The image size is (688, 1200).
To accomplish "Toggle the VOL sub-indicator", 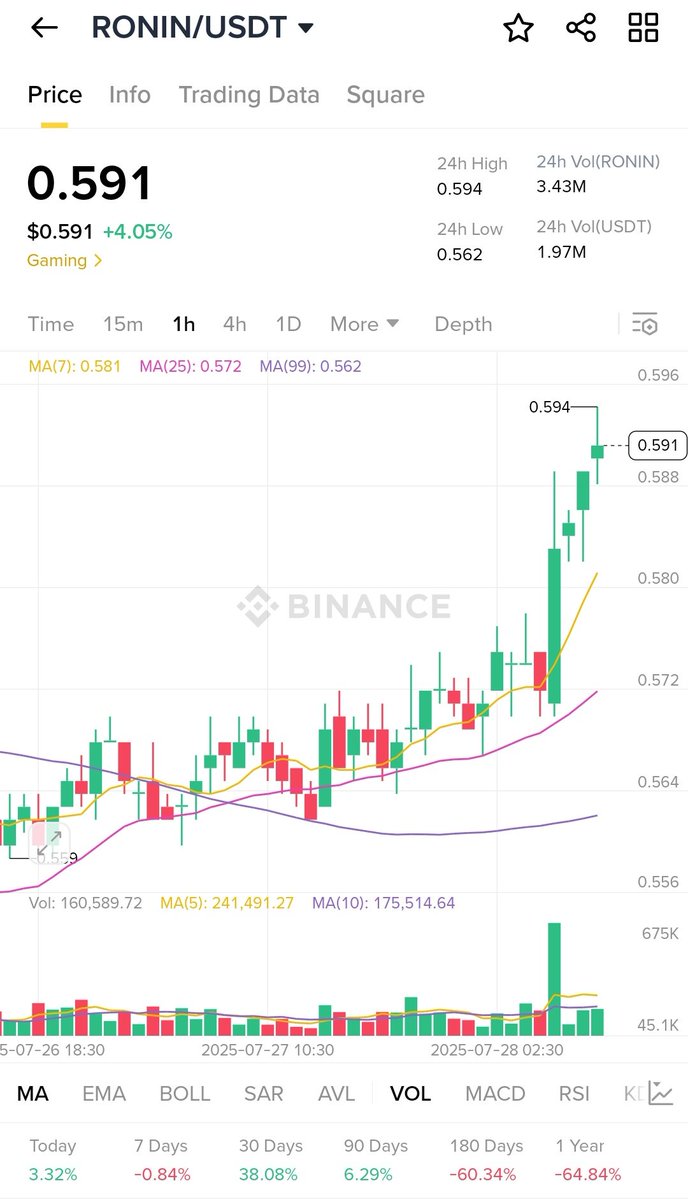I will (x=410, y=1093).
